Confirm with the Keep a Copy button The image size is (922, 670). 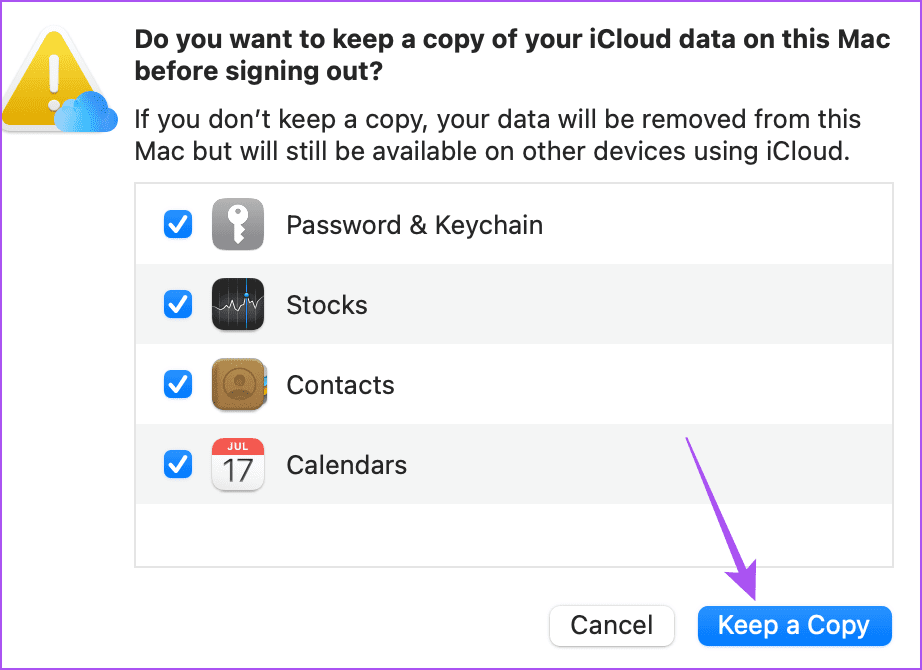coord(793,626)
